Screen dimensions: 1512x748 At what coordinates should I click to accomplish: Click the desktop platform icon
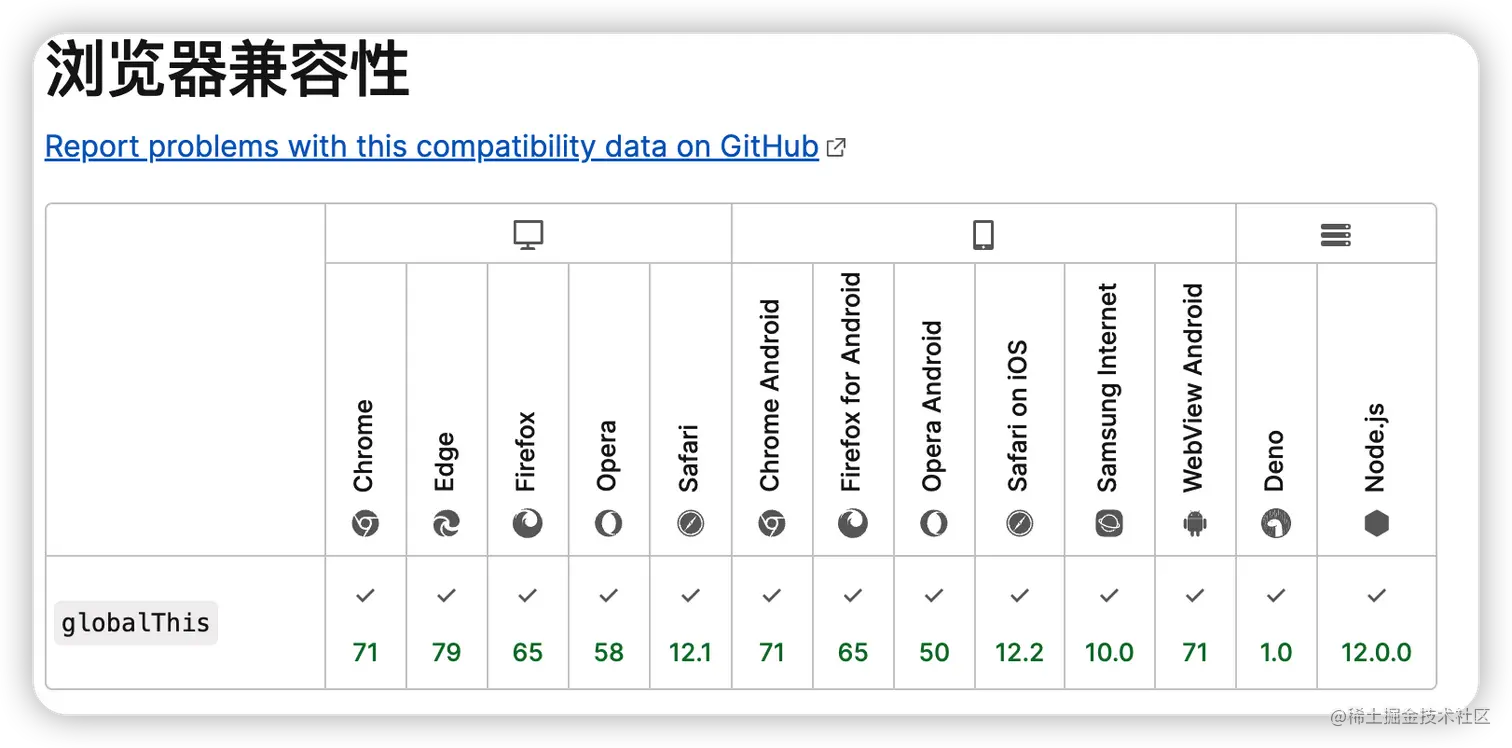[x=528, y=235]
